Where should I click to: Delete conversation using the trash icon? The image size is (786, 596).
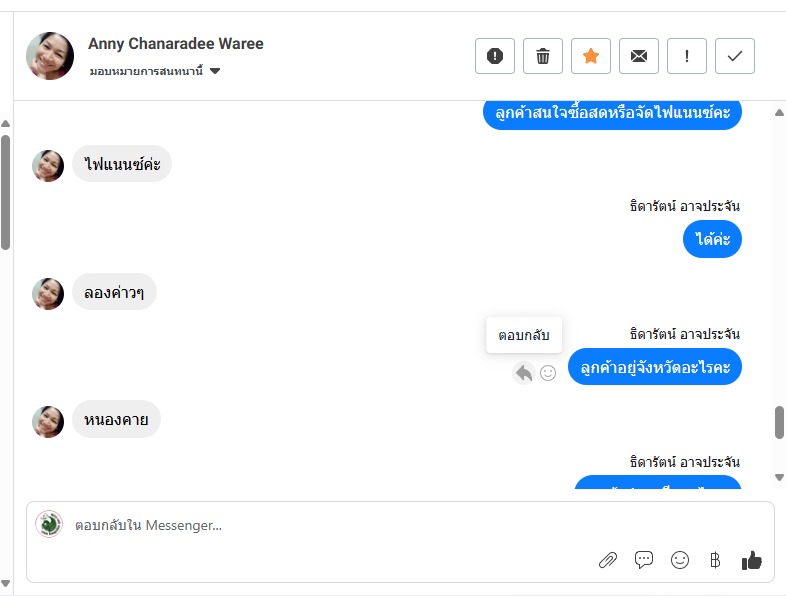click(543, 56)
